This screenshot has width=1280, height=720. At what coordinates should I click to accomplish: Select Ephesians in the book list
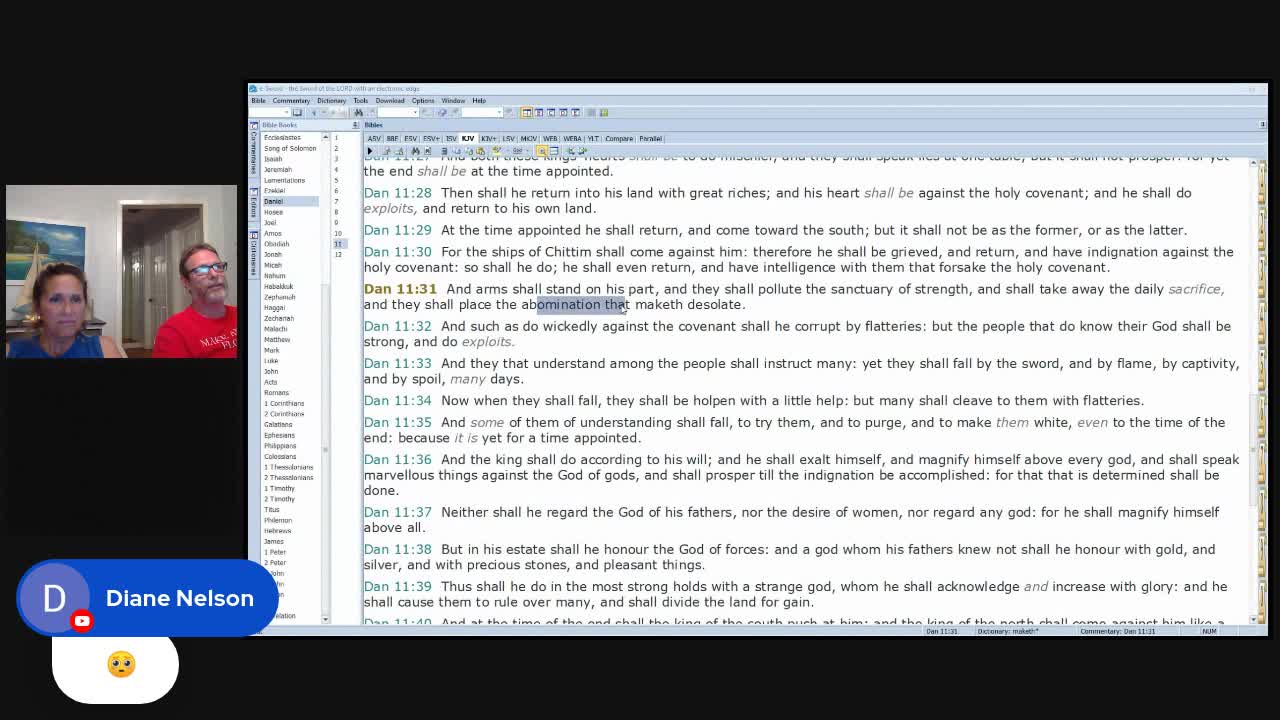click(279, 435)
